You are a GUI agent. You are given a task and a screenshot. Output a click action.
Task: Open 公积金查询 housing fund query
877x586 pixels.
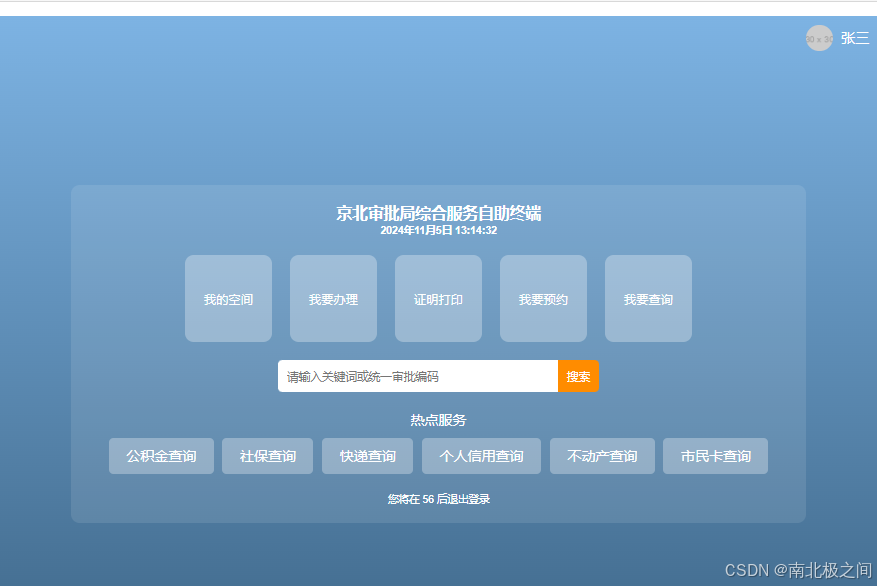tap(161, 456)
